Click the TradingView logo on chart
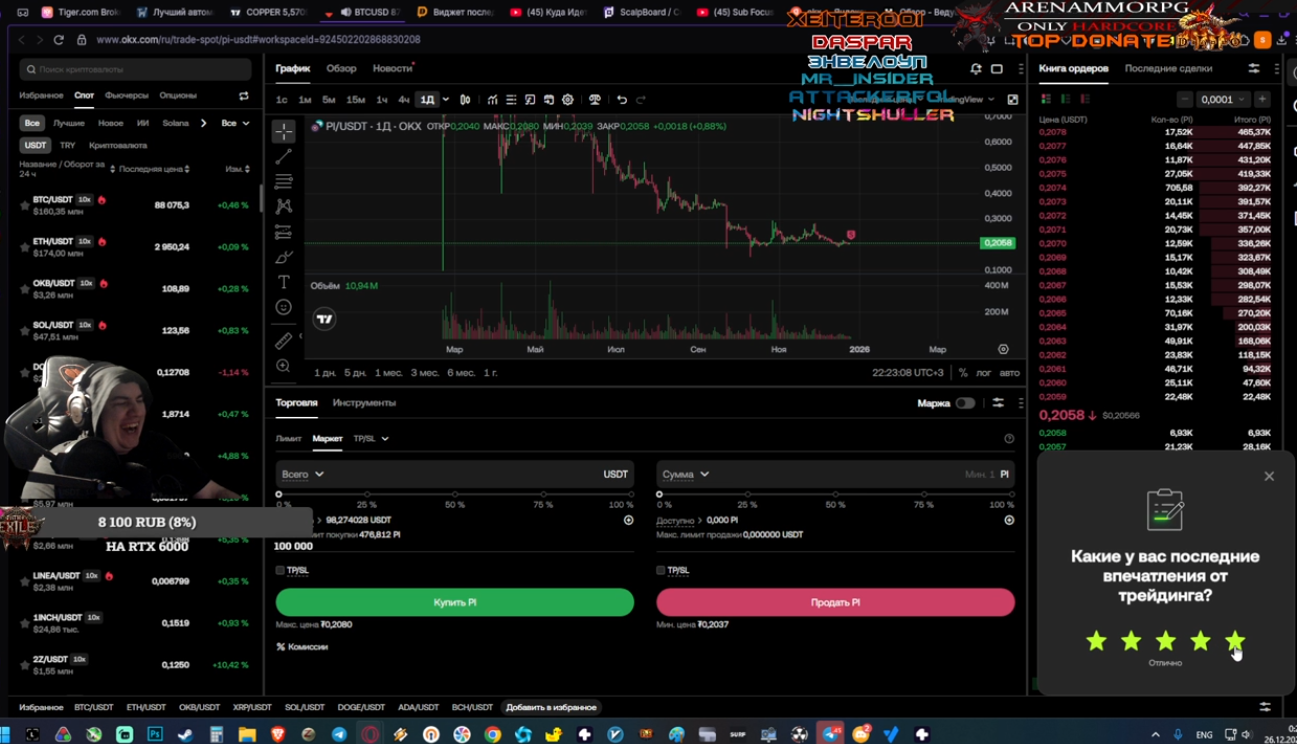This screenshot has height=744, width=1297. (324, 319)
